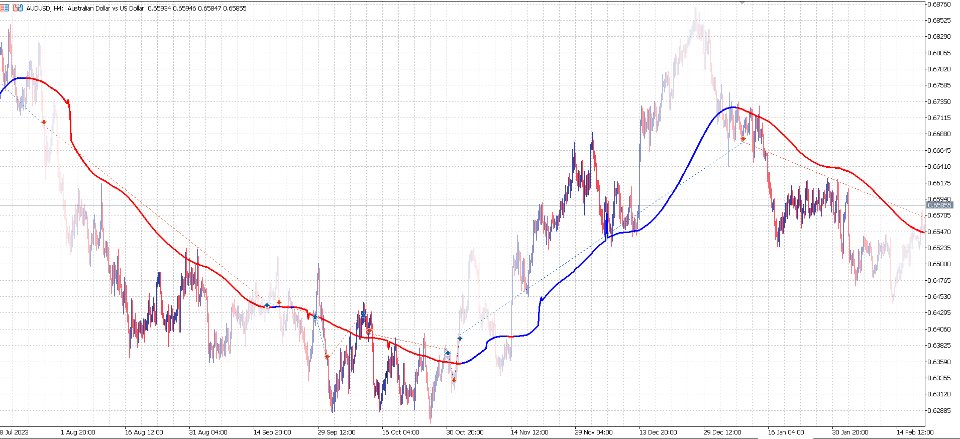Click the 14 Sep 20:00 time axis label
The width and height of the screenshot is (960, 439).
pyautogui.click(x=271, y=432)
